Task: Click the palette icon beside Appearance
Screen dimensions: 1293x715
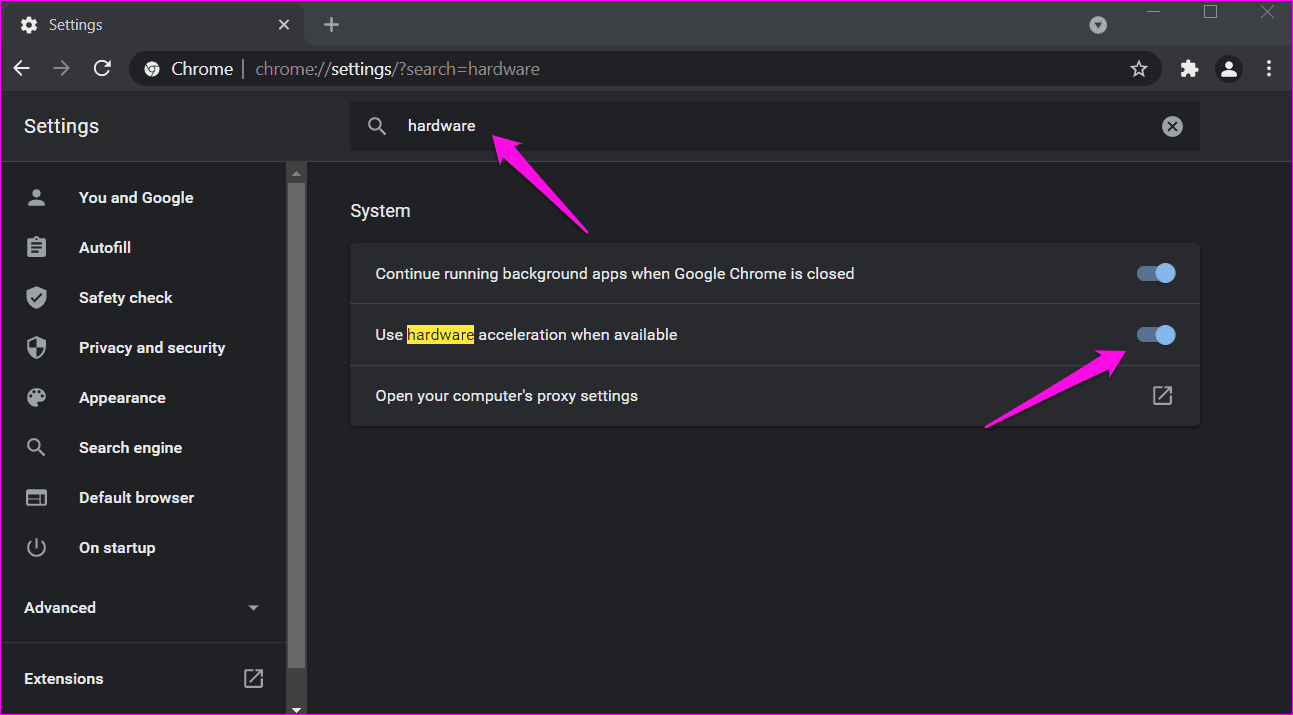Action: [37, 397]
